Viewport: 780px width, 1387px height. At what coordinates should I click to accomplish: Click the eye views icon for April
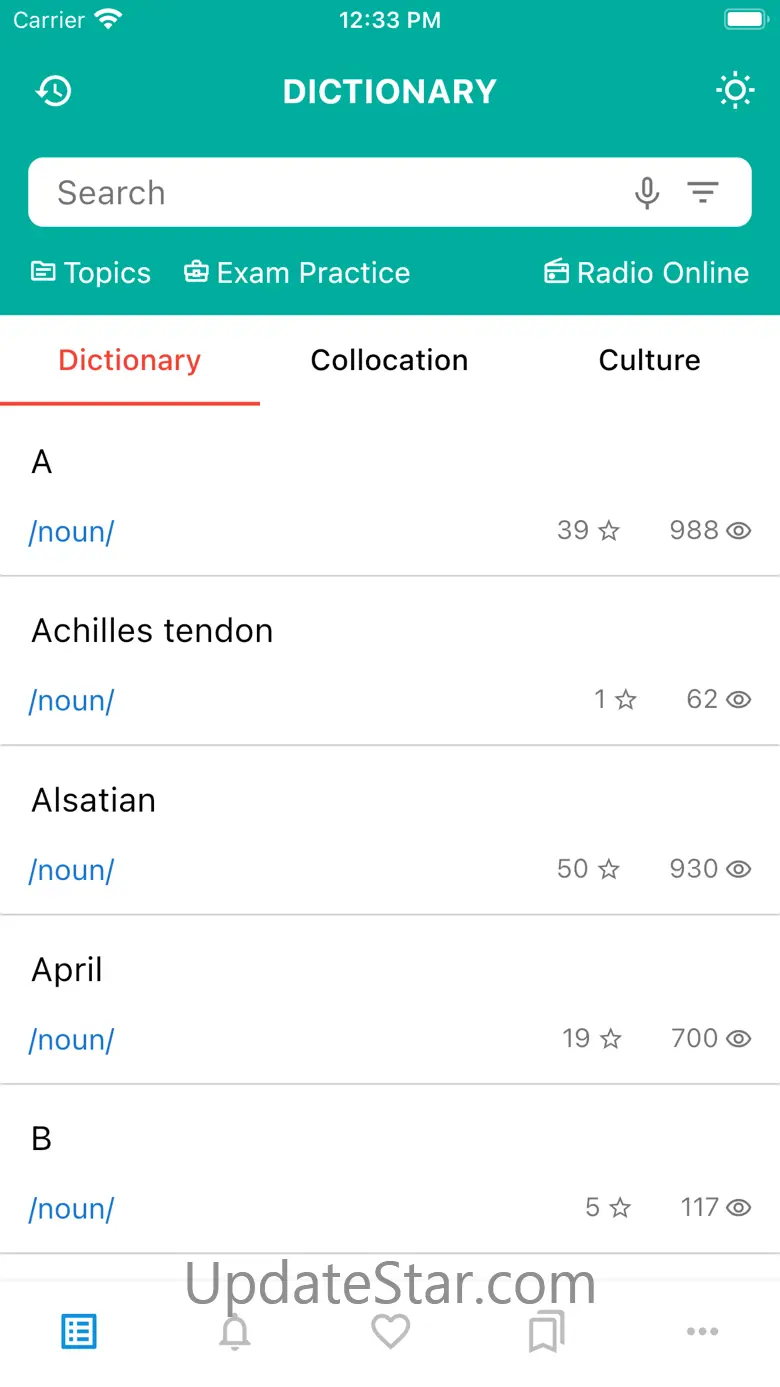click(738, 1039)
